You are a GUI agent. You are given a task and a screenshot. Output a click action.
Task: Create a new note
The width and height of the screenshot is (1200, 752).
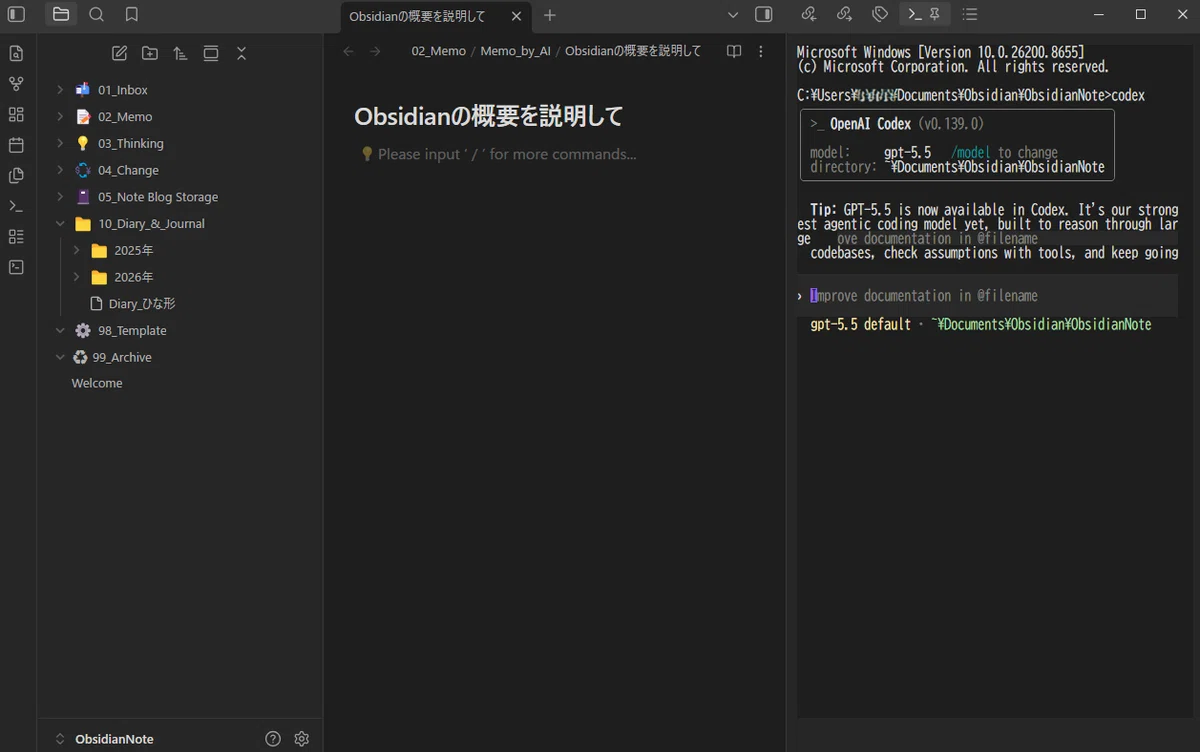tap(119, 54)
